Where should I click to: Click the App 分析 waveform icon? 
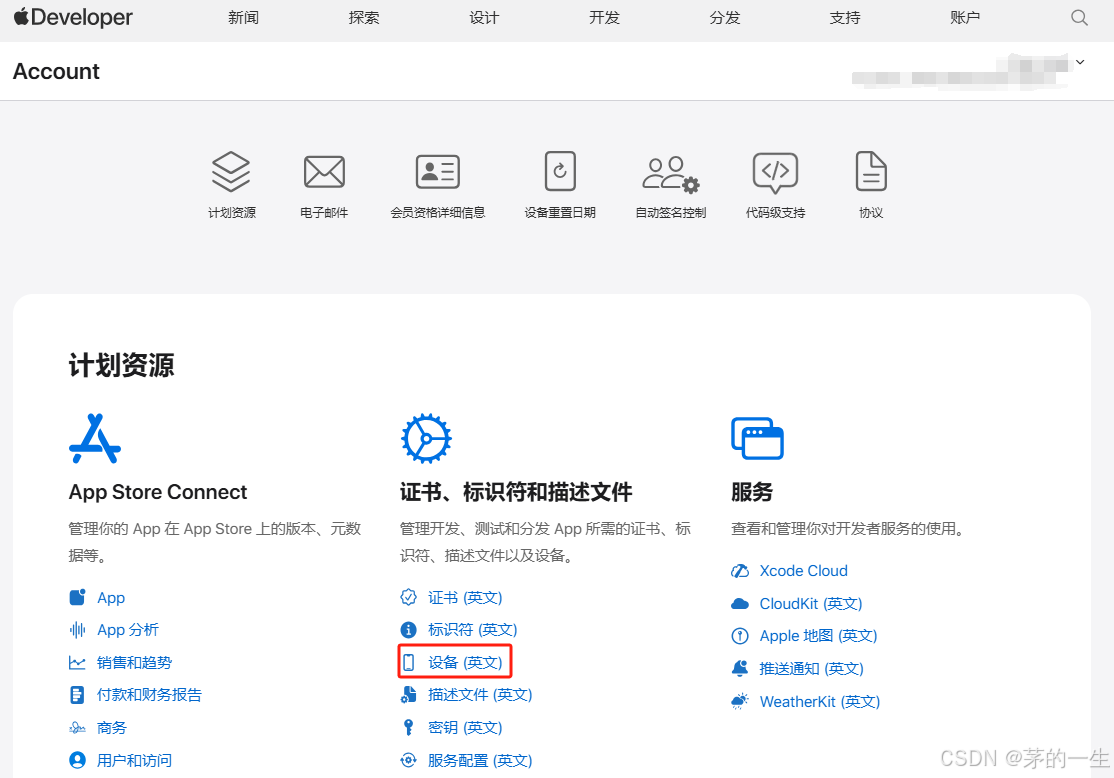point(77,630)
